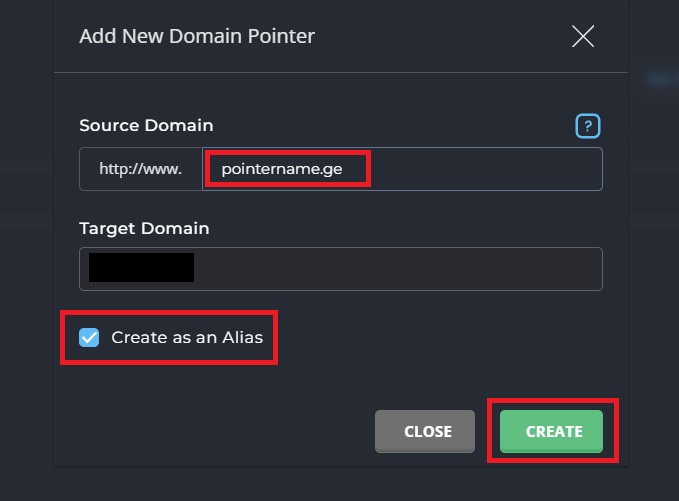Click the horizontal divider under the dialog title
The width and height of the screenshot is (679, 501).
[341, 72]
